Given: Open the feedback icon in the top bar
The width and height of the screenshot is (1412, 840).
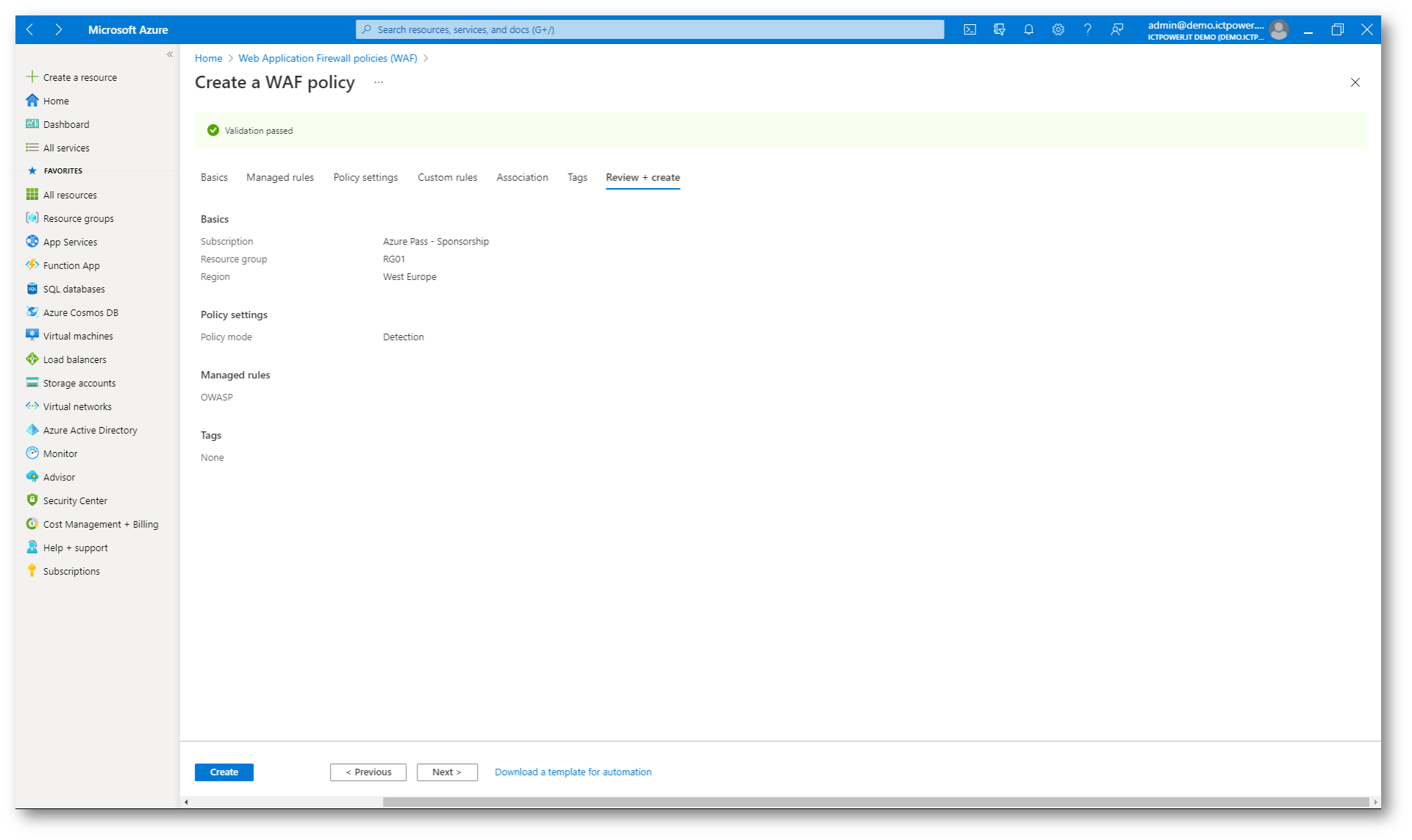Looking at the screenshot, I should (1117, 29).
